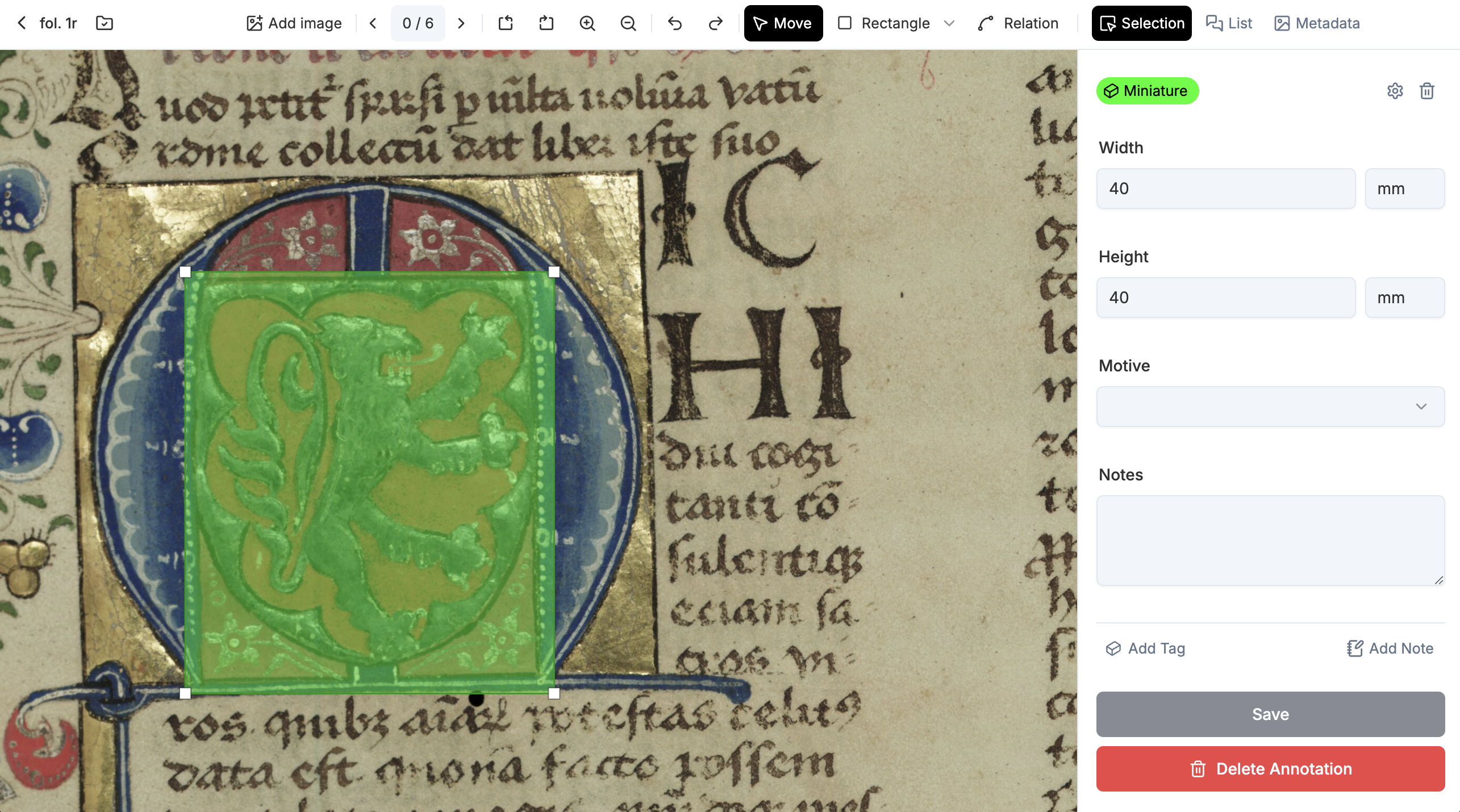Click the Notes label

click(x=1120, y=475)
